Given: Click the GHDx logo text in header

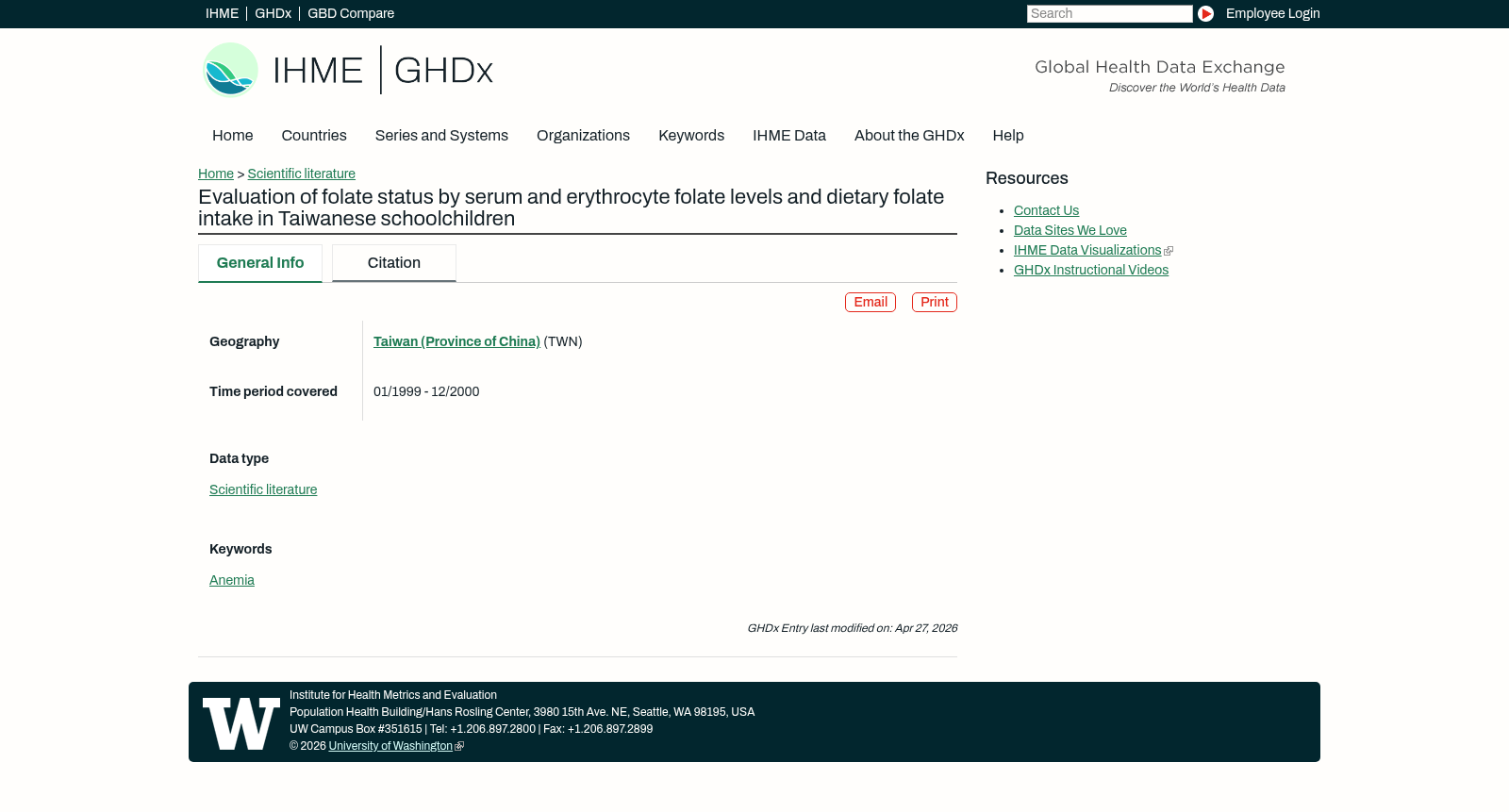Looking at the screenshot, I should 443,71.
